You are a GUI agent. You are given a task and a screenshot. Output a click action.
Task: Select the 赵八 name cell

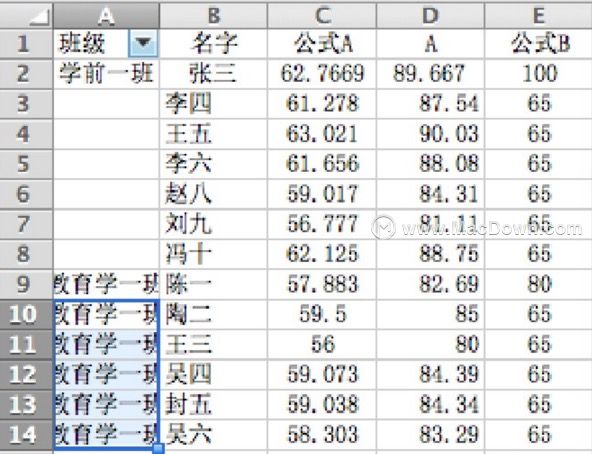(x=213, y=194)
